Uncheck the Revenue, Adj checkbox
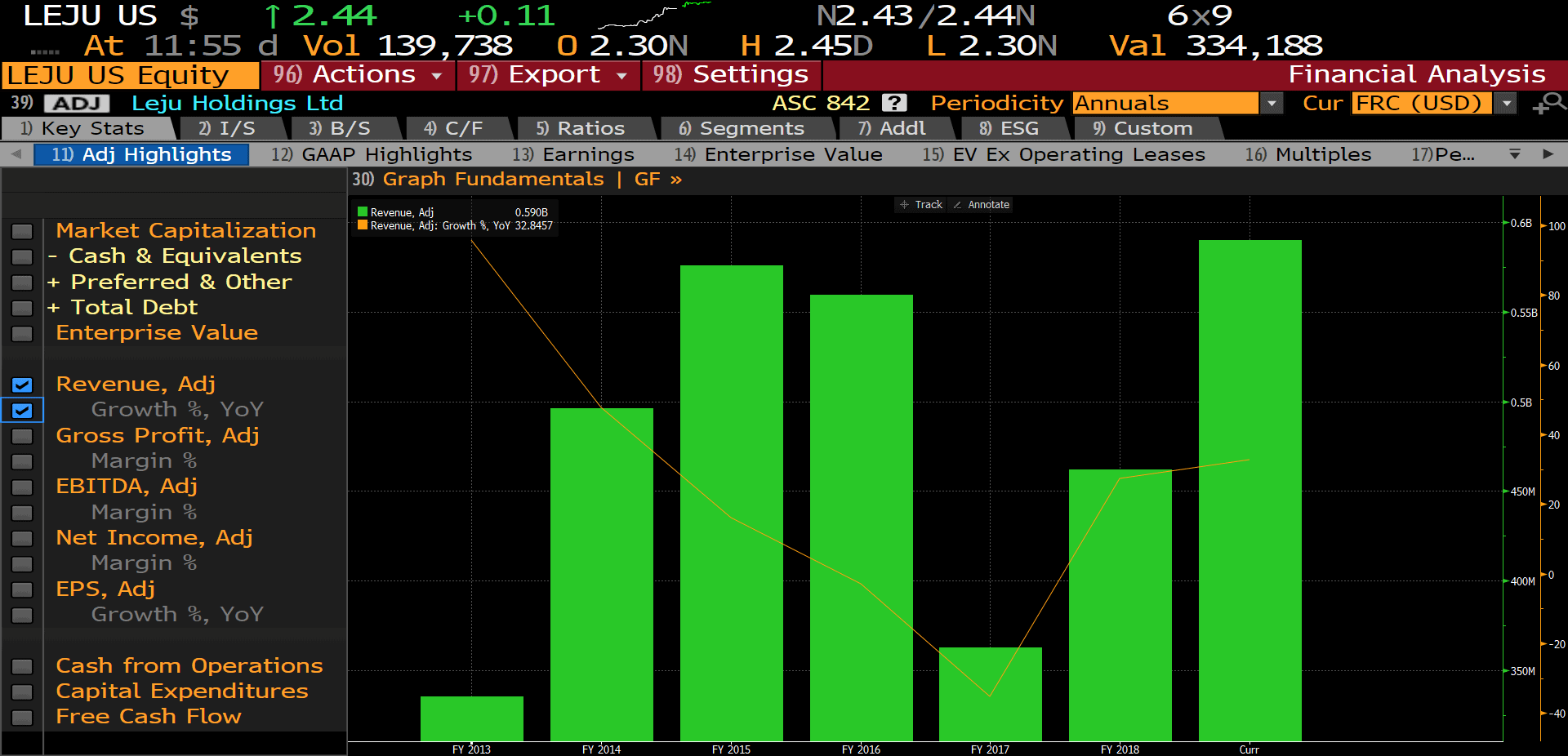 tap(22, 385)
